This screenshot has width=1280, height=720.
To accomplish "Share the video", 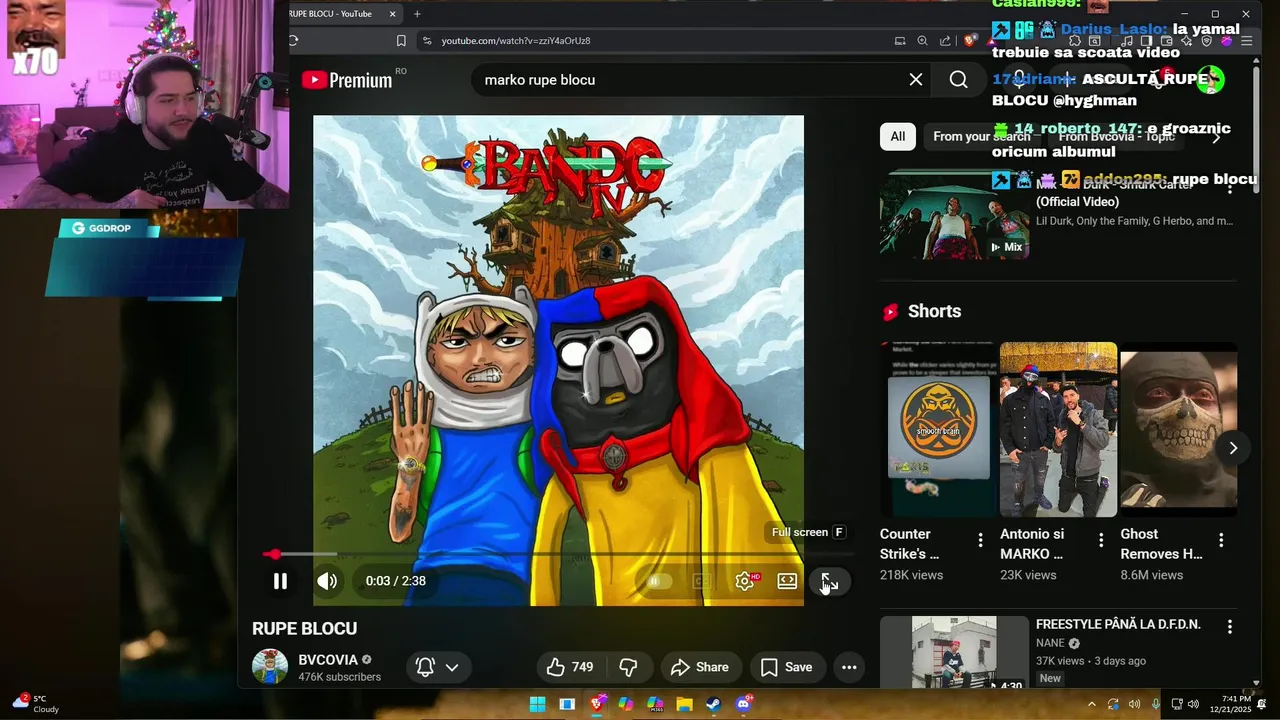I will (x=700, y=667).
